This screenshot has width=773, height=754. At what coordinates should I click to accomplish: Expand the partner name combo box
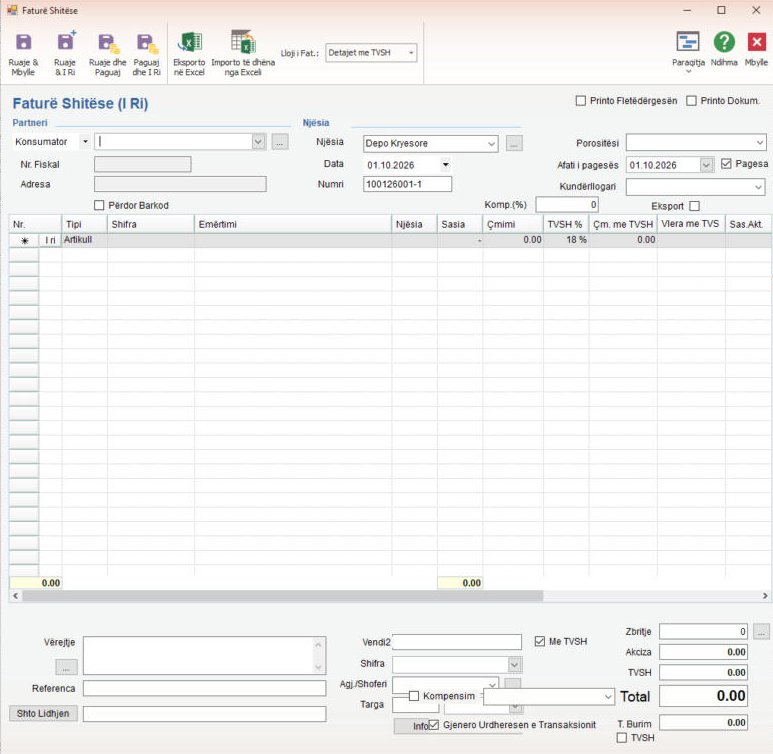(x=259, y=142)
